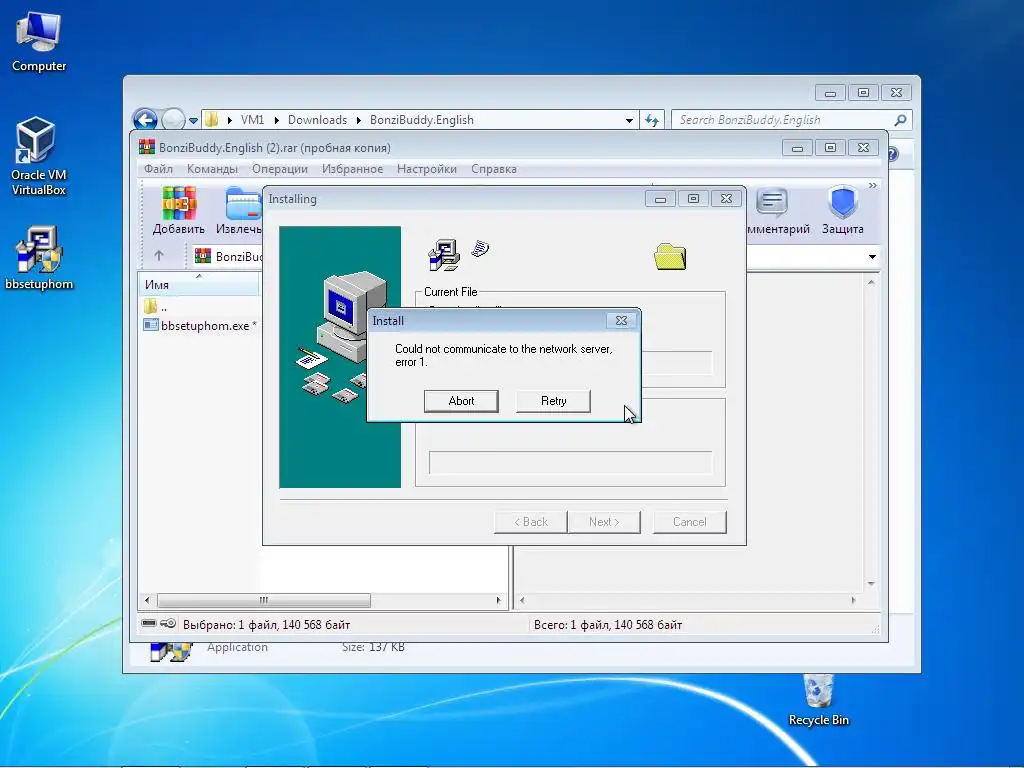Click the lower progress bar in Installing window
1024x768 pixels.
571,462
